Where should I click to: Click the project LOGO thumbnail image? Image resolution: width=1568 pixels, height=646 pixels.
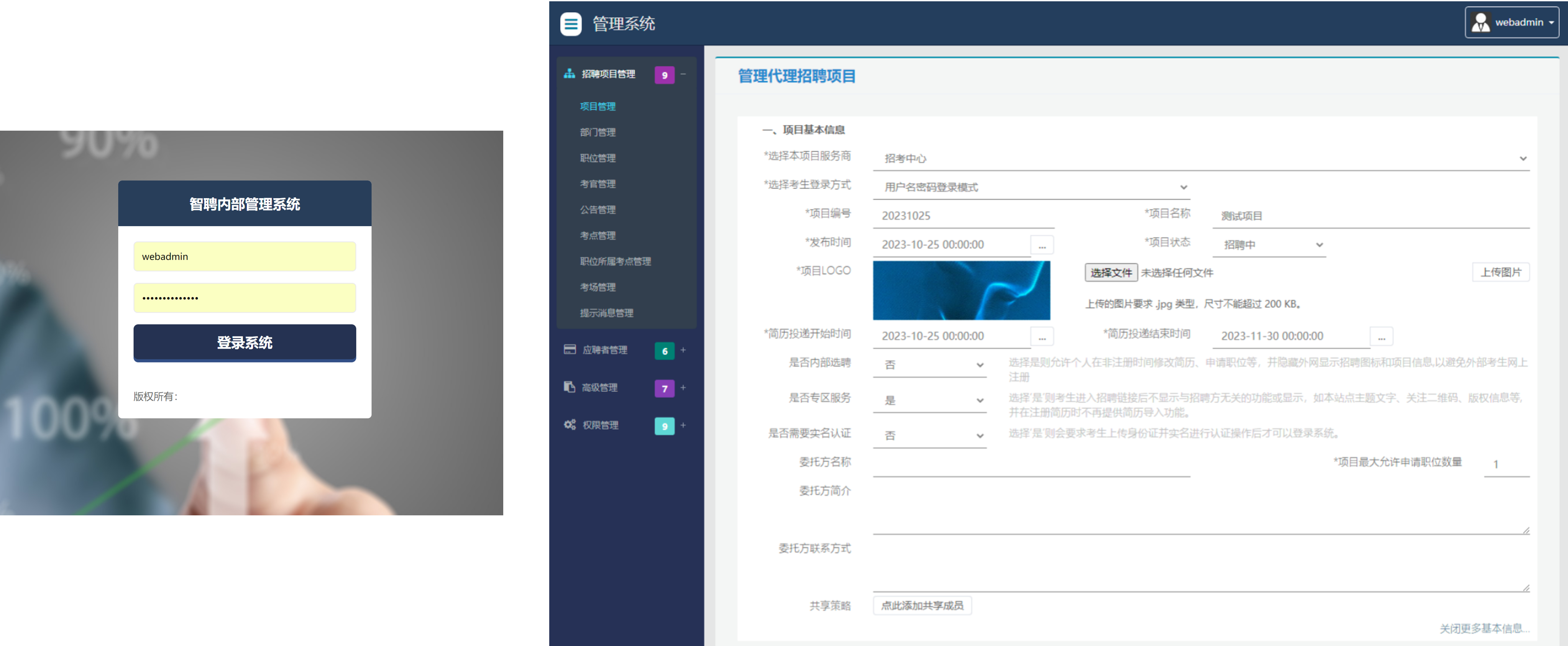962,291
